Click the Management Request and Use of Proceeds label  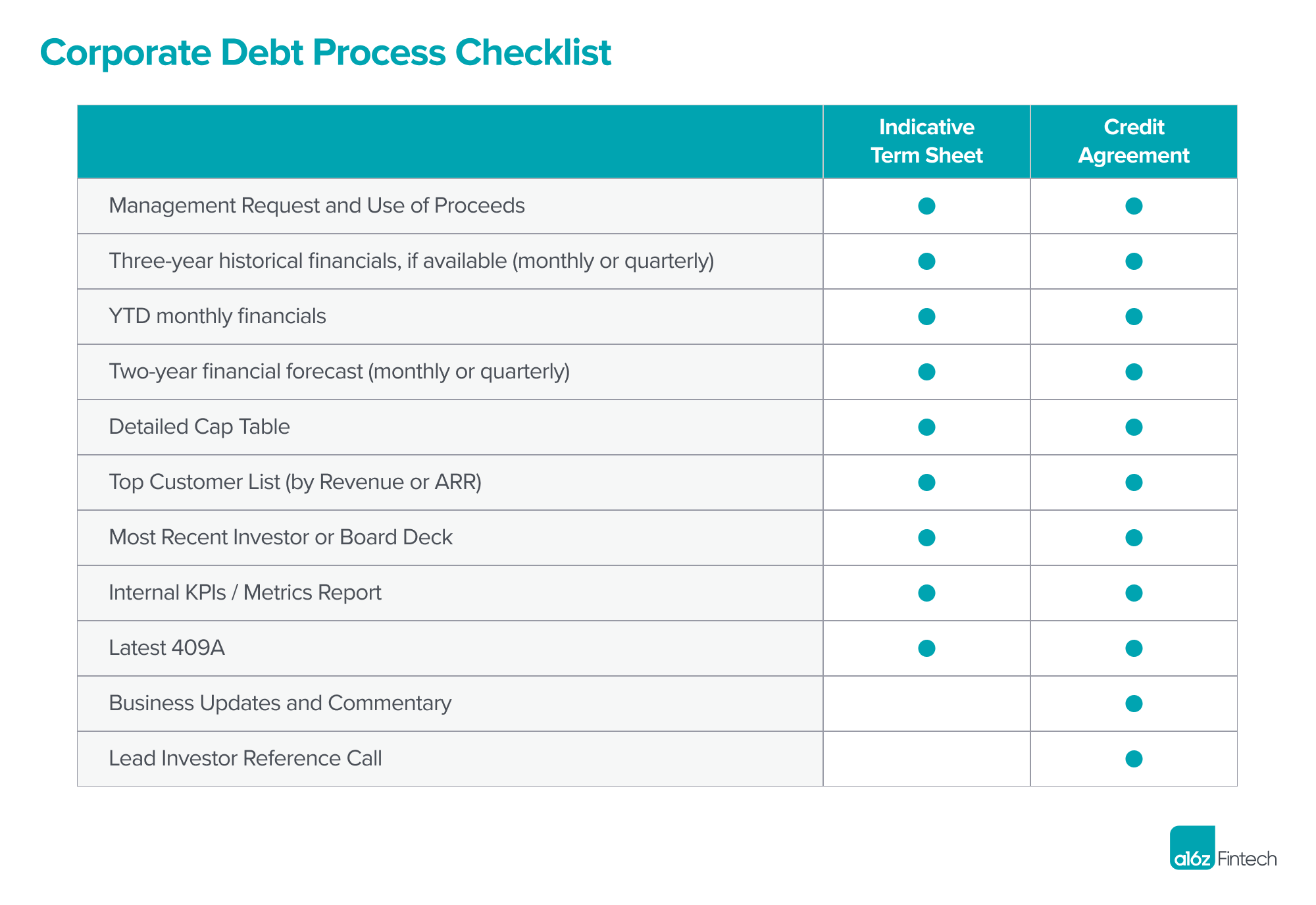coord(316,206)
